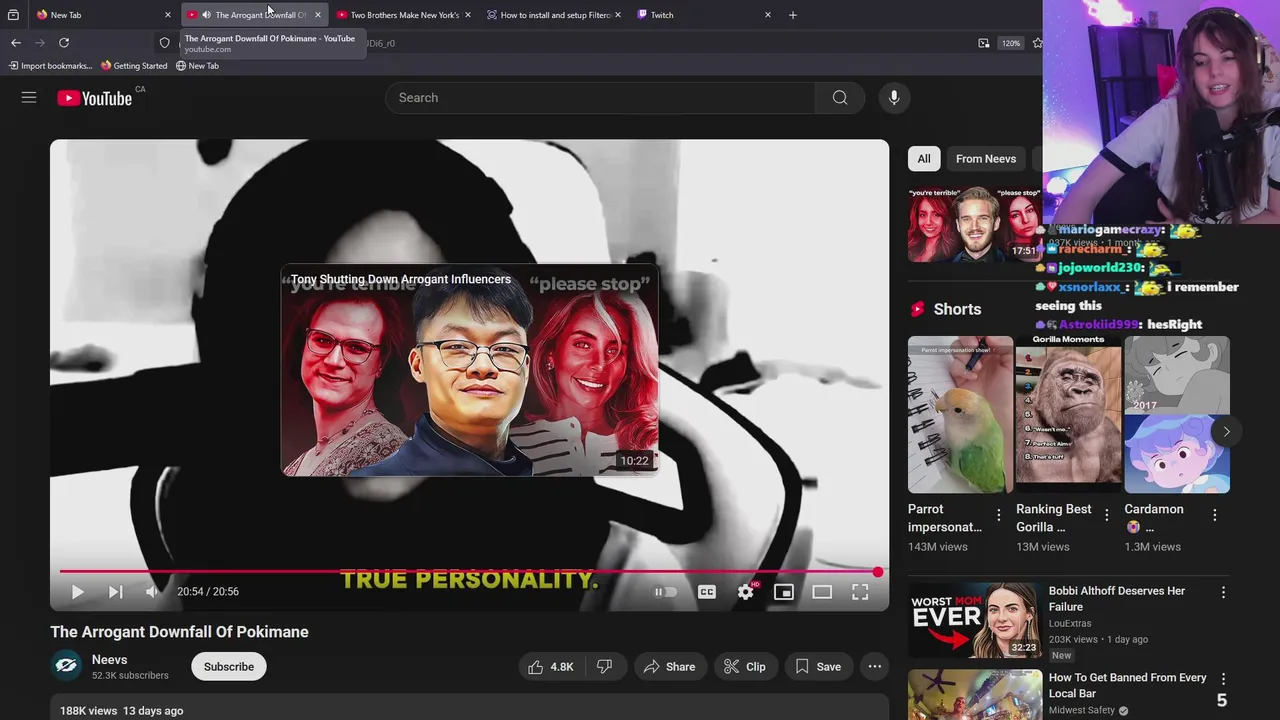Go to the YouTube home logo
Screen dimensions: 1280x720
pos(95,98)
